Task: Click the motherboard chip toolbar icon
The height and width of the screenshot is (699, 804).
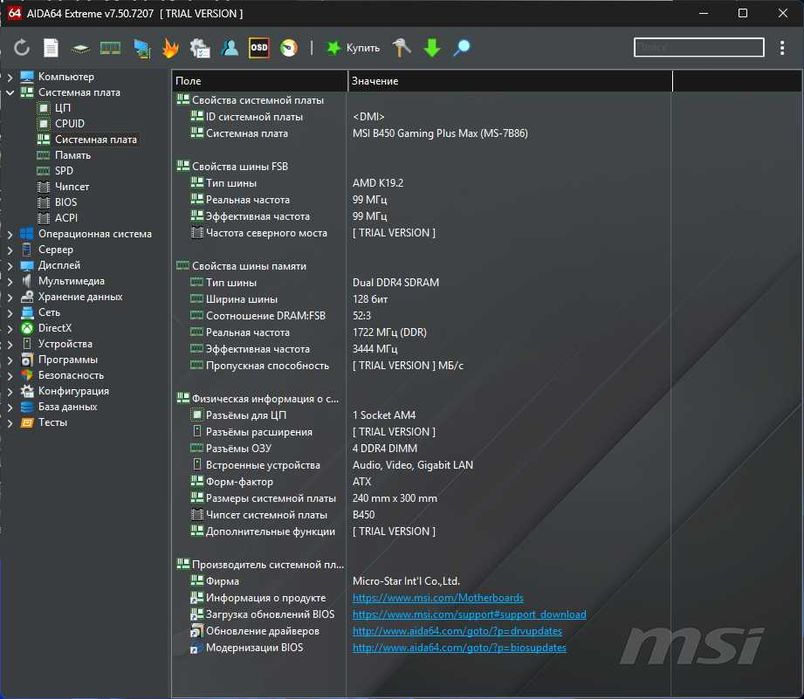Action: pos(81,49)
